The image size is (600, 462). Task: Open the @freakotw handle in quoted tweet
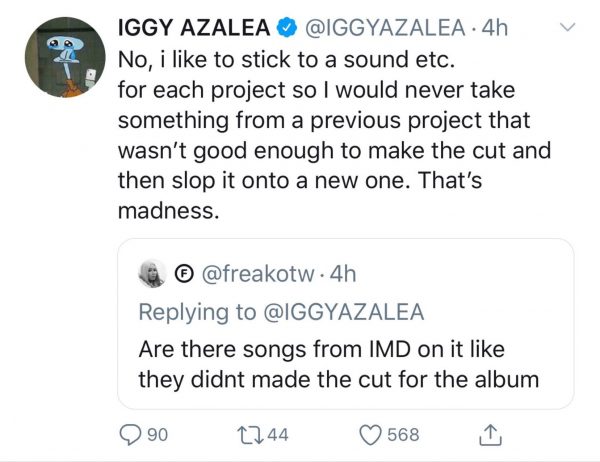tap(258, 274)
